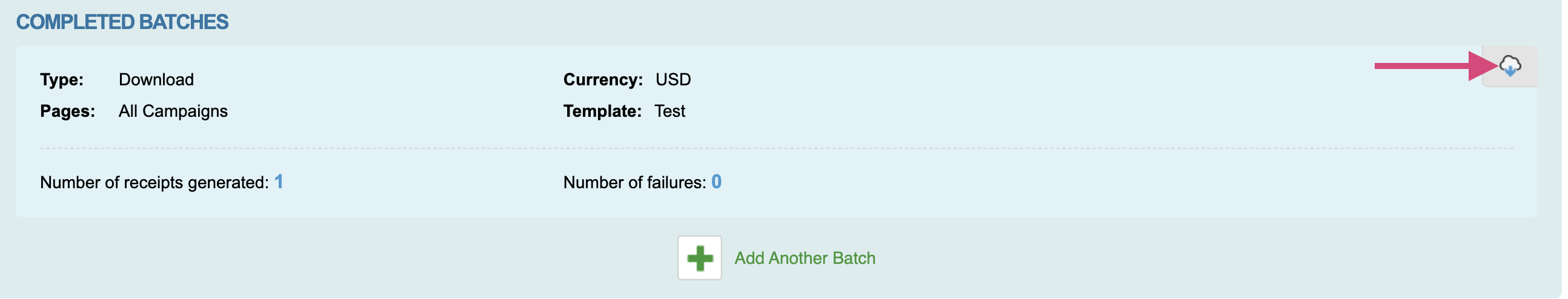Click the Completed Batches heading

point(122,22)
